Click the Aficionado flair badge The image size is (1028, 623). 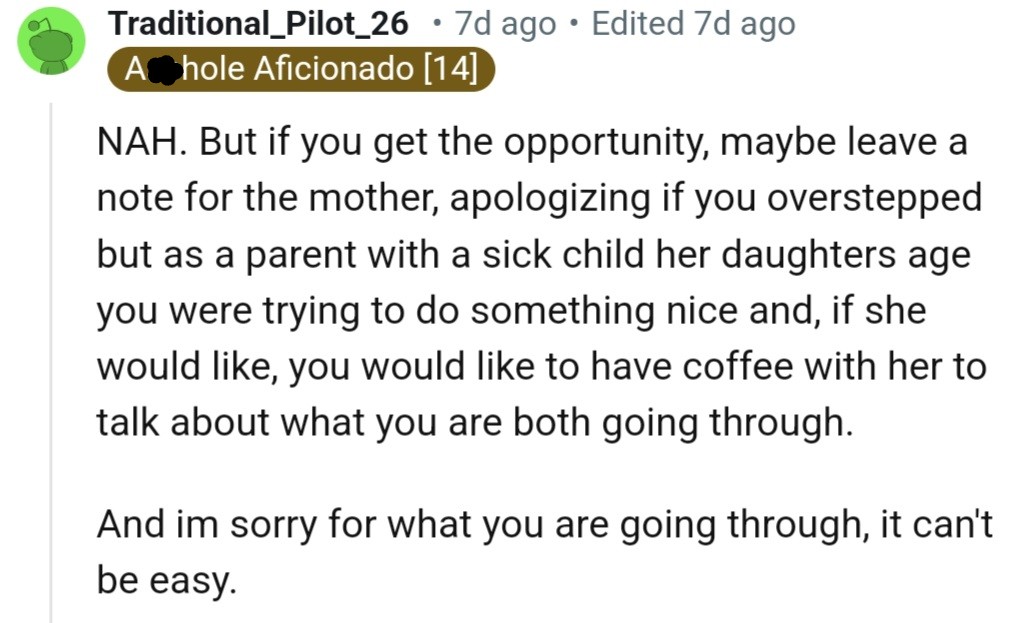[300, 69]
